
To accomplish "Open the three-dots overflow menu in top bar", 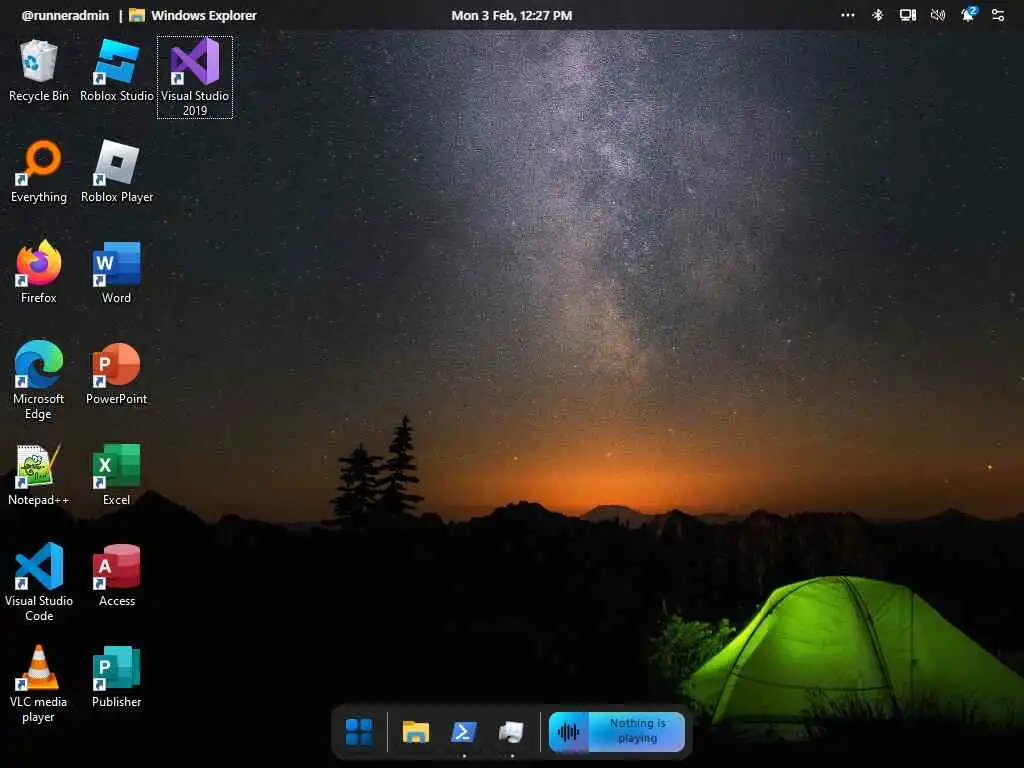I will coord(848,15).
